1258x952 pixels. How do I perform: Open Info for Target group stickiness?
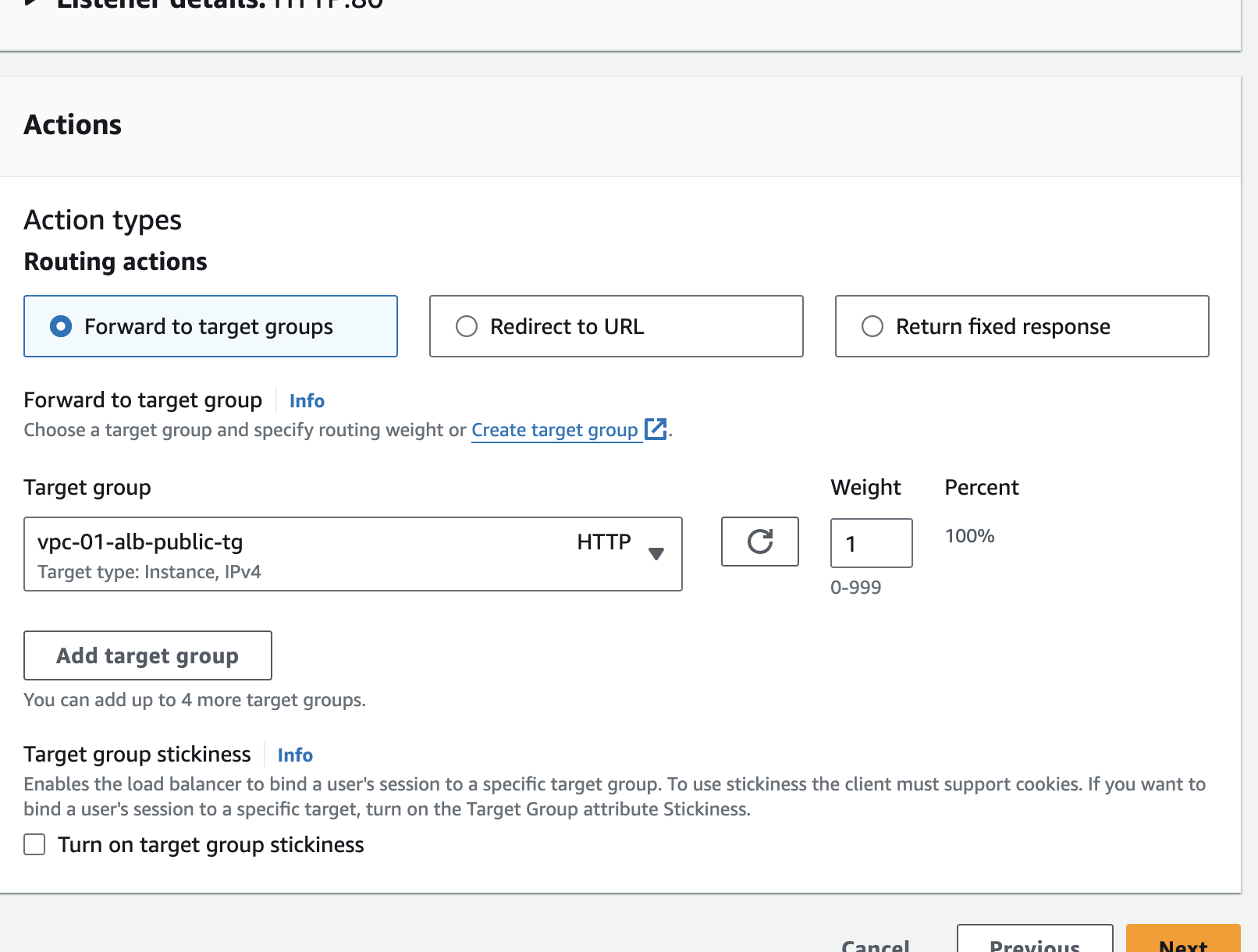295,755
